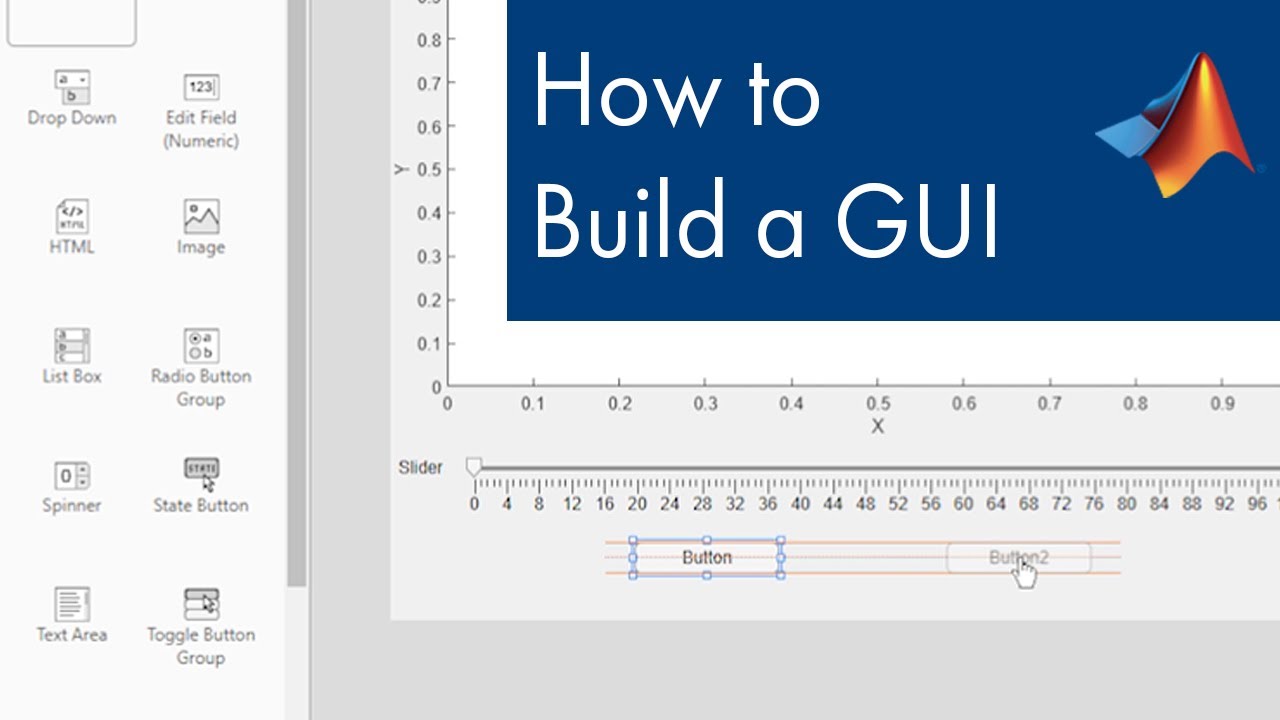Select the State Button component icon
This screenshot has height=720, width=1280.
point(201,474)
